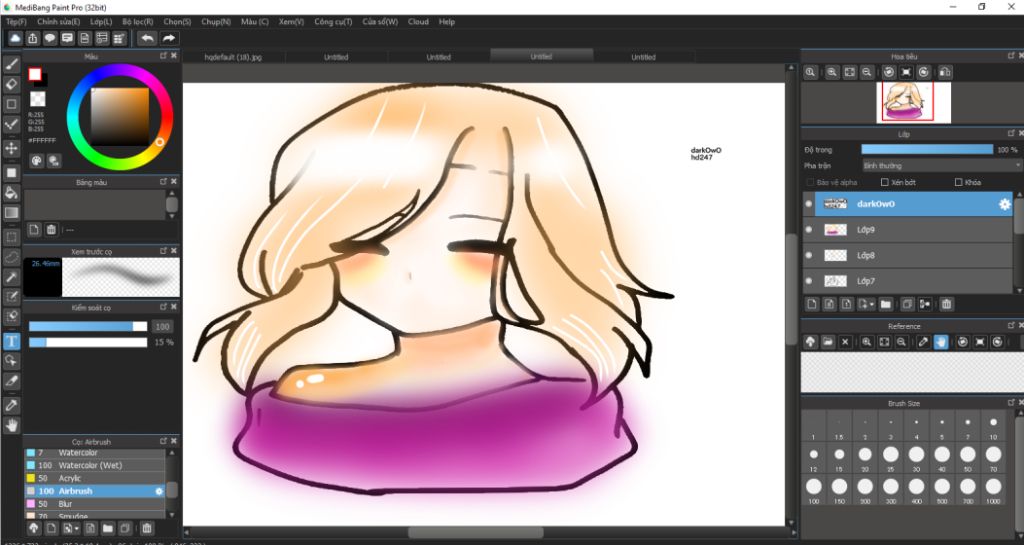The image size is (1024, 545).
Task: Select eyedropper in Reference panel
Action: click(x=923, y=342)
